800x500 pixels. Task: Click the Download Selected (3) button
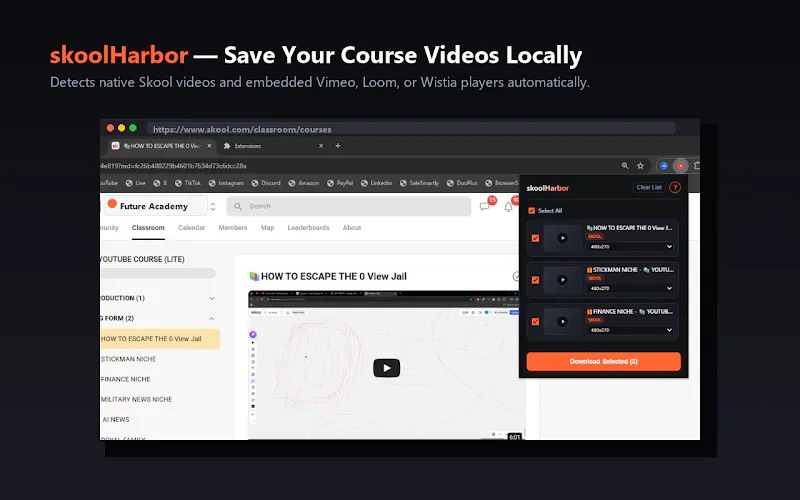pyautogui.click(x=604, y=361)
